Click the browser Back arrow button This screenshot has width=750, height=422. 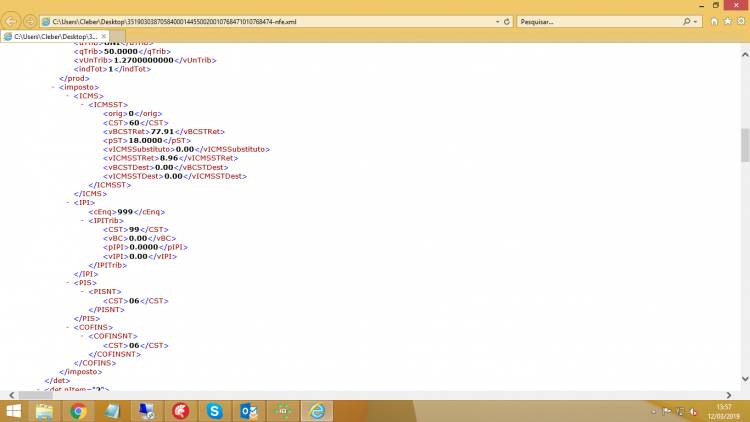(11, 22)
